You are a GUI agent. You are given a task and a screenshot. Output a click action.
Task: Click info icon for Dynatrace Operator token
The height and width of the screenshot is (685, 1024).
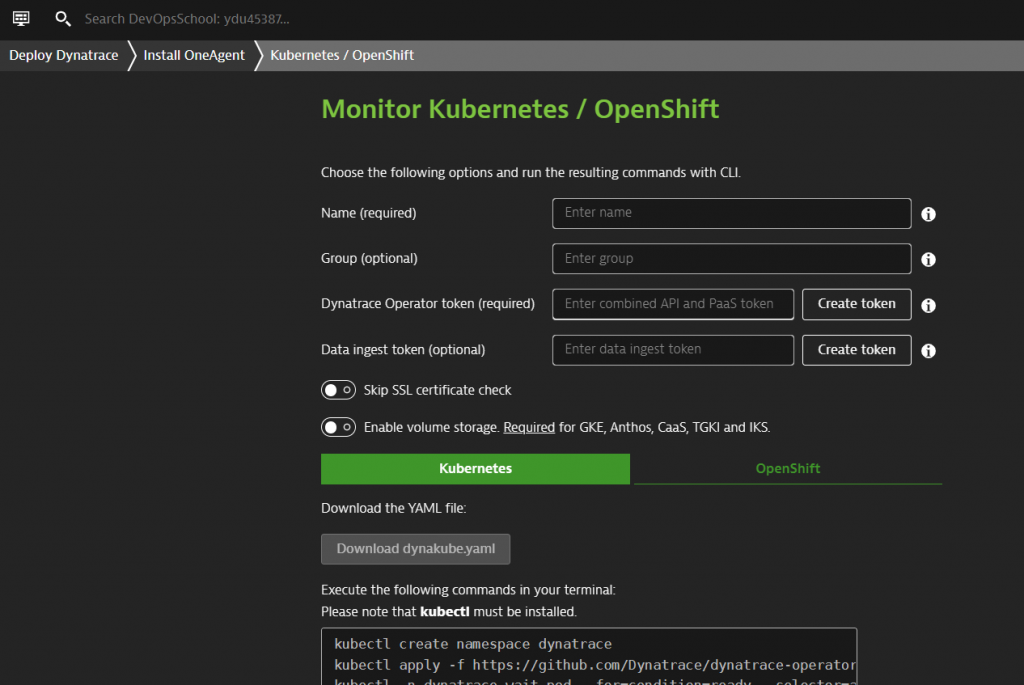(928, 306)
